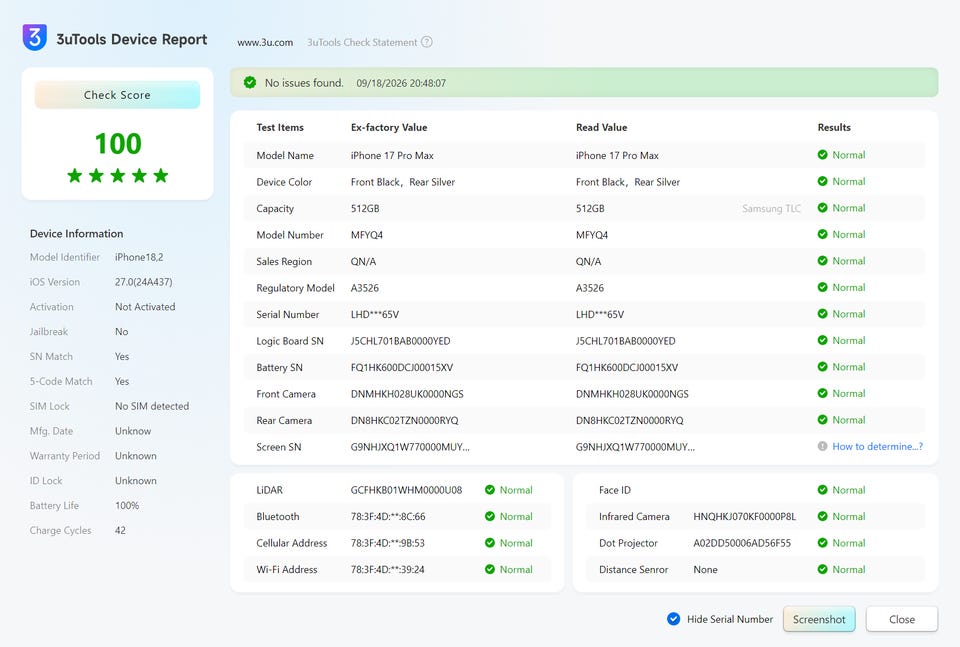Click the Results column header
Viewport: 960px width, 647px height.
pos(834,127)
